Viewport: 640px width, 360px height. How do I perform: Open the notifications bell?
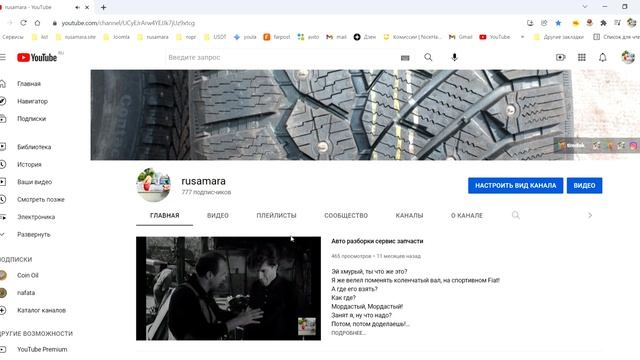pyautogui.click(x=602, y=58)
